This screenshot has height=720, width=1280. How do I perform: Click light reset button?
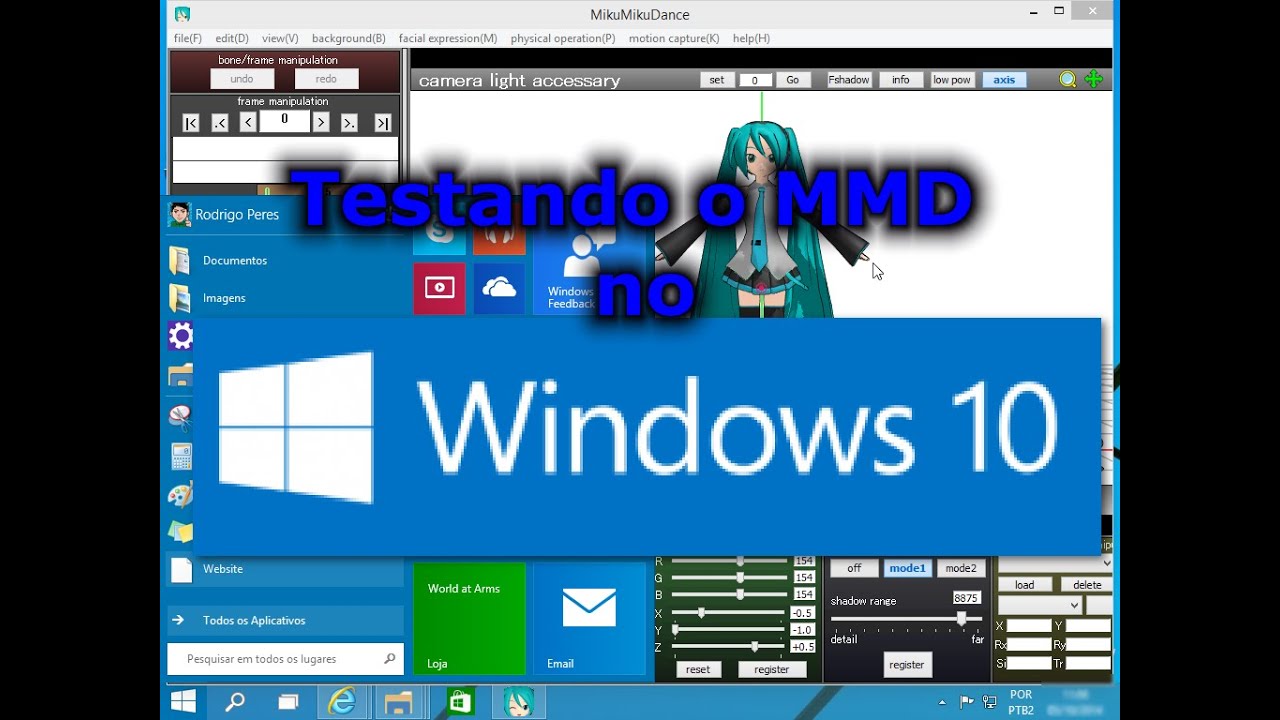[x=698, y=670]
